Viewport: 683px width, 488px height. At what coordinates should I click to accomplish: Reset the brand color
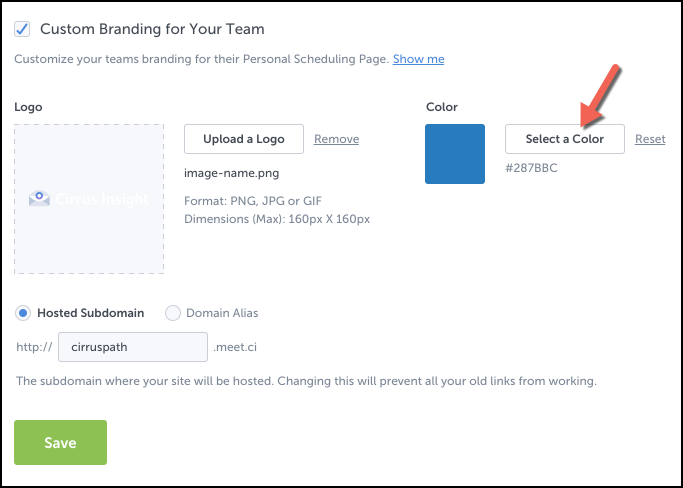[x=650, y=139]
